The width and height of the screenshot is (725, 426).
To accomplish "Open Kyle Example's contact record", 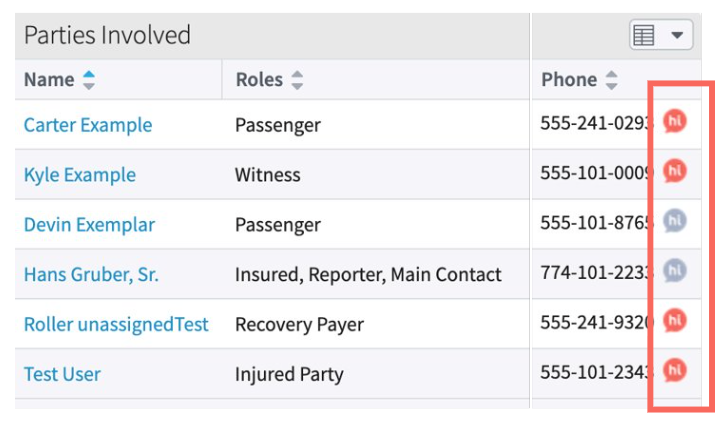I will (80, 175).
